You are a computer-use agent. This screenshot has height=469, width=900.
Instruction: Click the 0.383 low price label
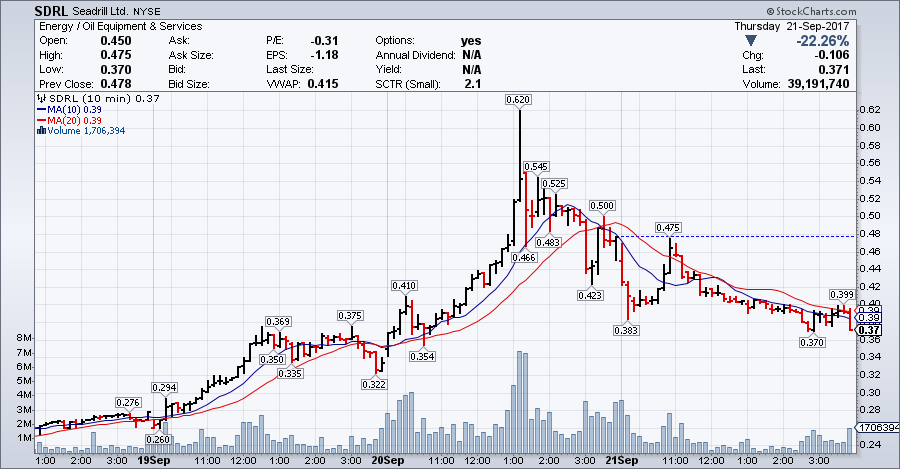[x=627, y=329]
